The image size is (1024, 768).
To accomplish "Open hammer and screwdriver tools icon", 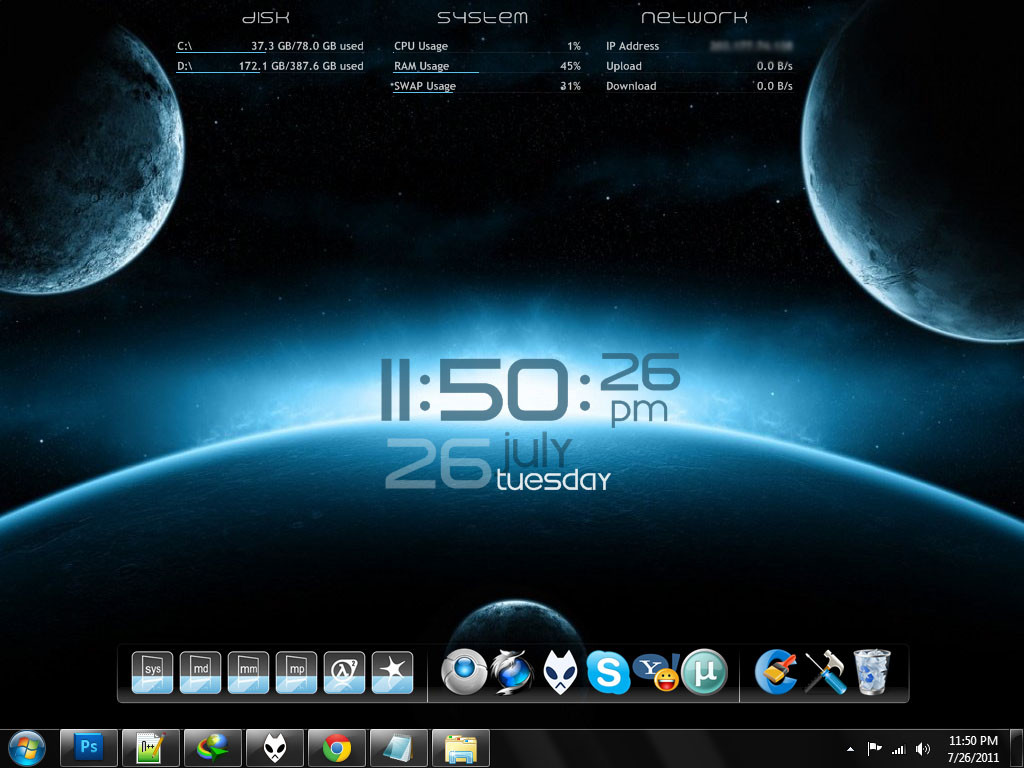I will (825, 672).
